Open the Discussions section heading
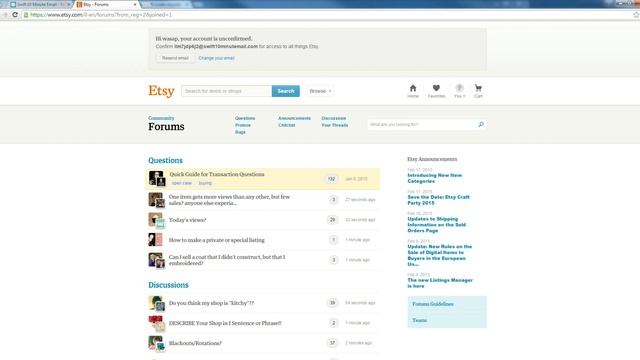Viewport: 640px width, 360px height. click(x=168, y=285)
